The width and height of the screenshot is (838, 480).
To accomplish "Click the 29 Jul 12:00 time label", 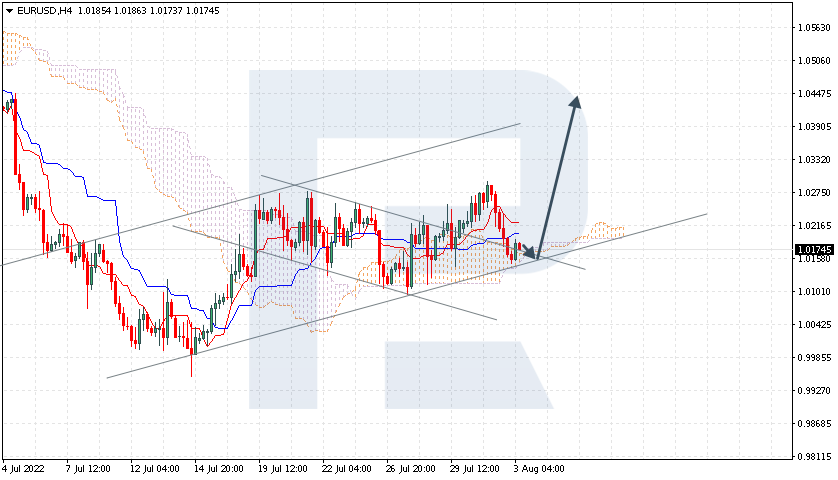I will point(475,469).
